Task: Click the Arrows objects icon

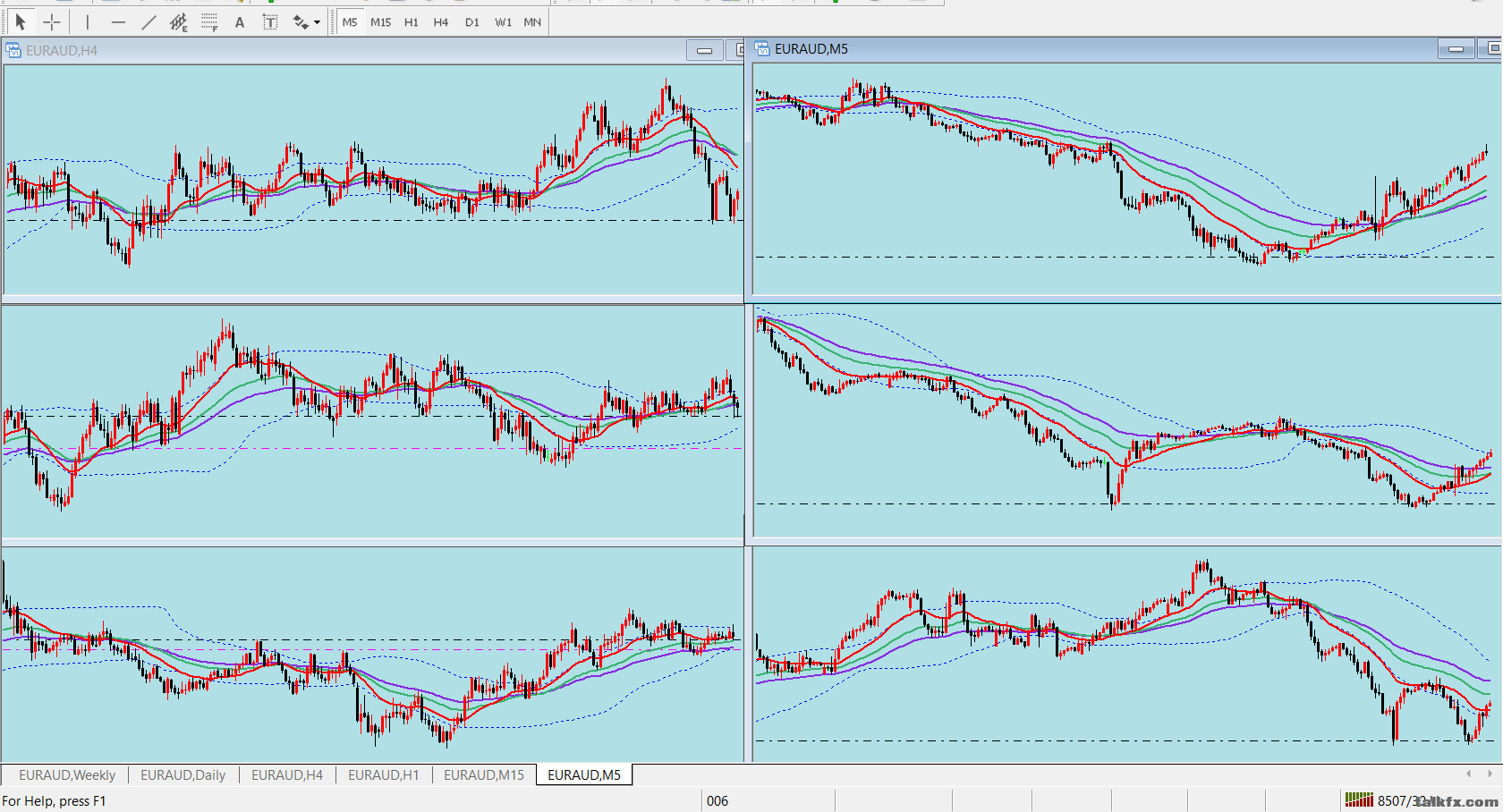Action: [x=301, y=22]
